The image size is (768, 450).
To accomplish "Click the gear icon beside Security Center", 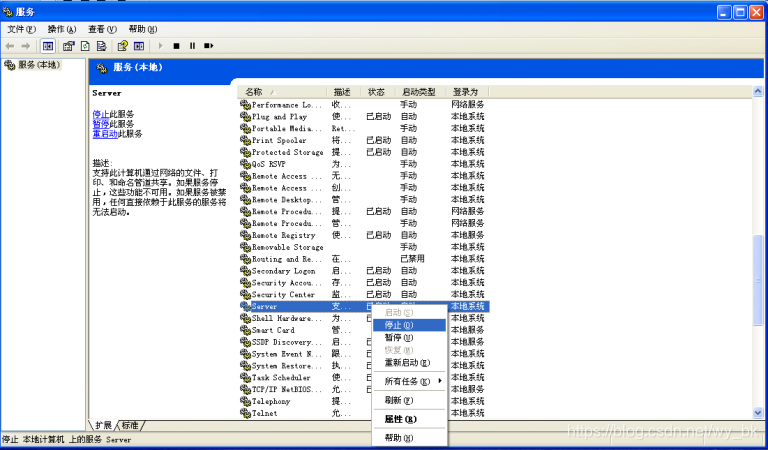I will coord(245,294).
